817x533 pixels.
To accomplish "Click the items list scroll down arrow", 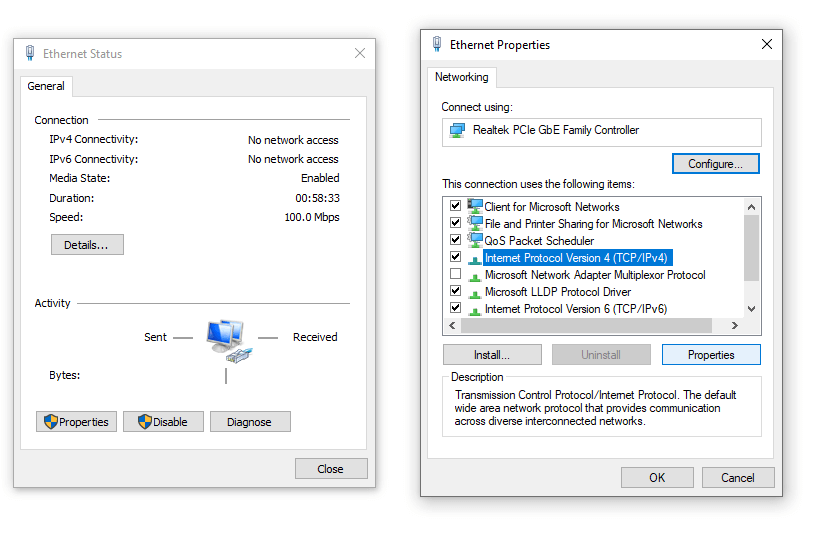I will point(751,309).
